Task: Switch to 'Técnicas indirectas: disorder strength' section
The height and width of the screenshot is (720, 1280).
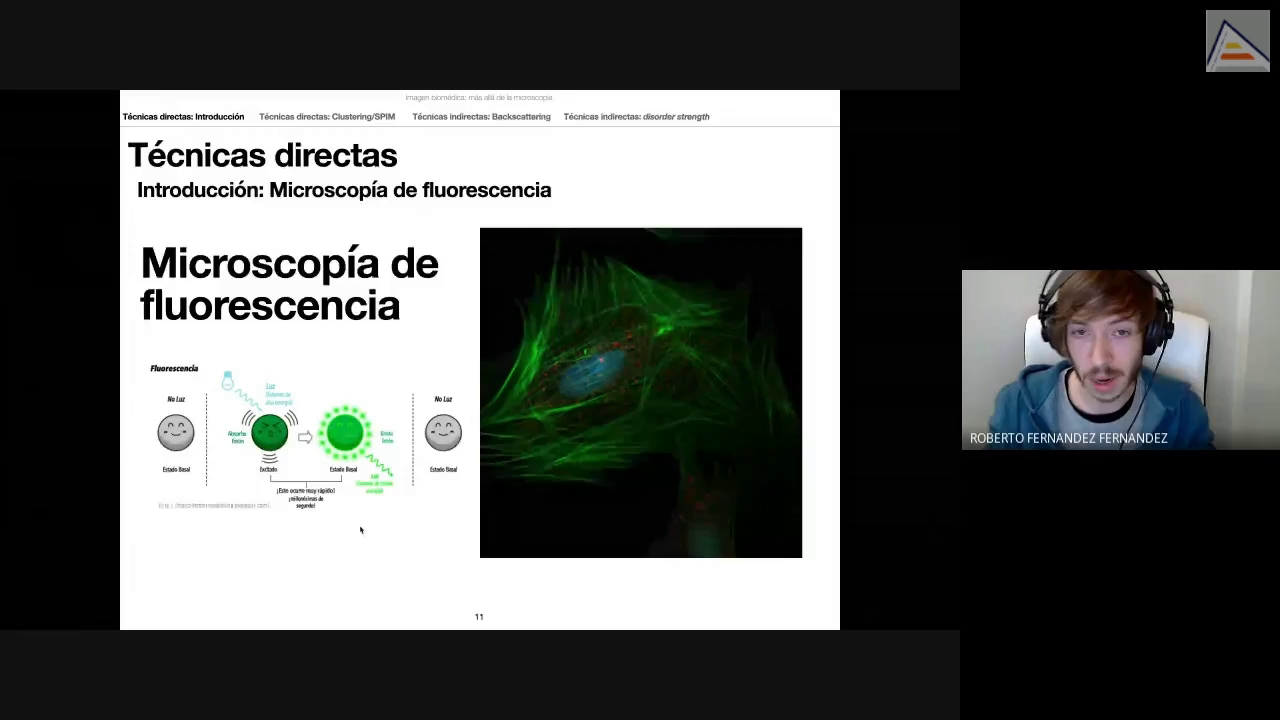Action: pos(636,117)
